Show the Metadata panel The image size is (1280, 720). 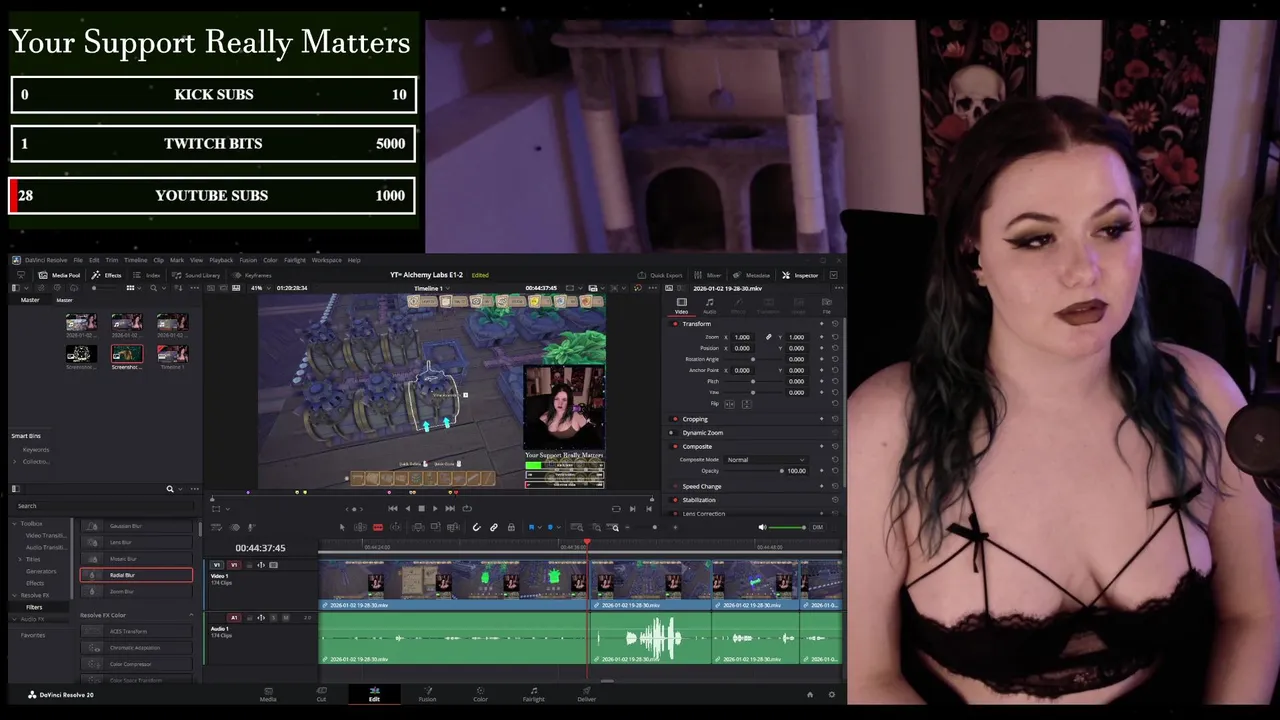coord(752,275)
